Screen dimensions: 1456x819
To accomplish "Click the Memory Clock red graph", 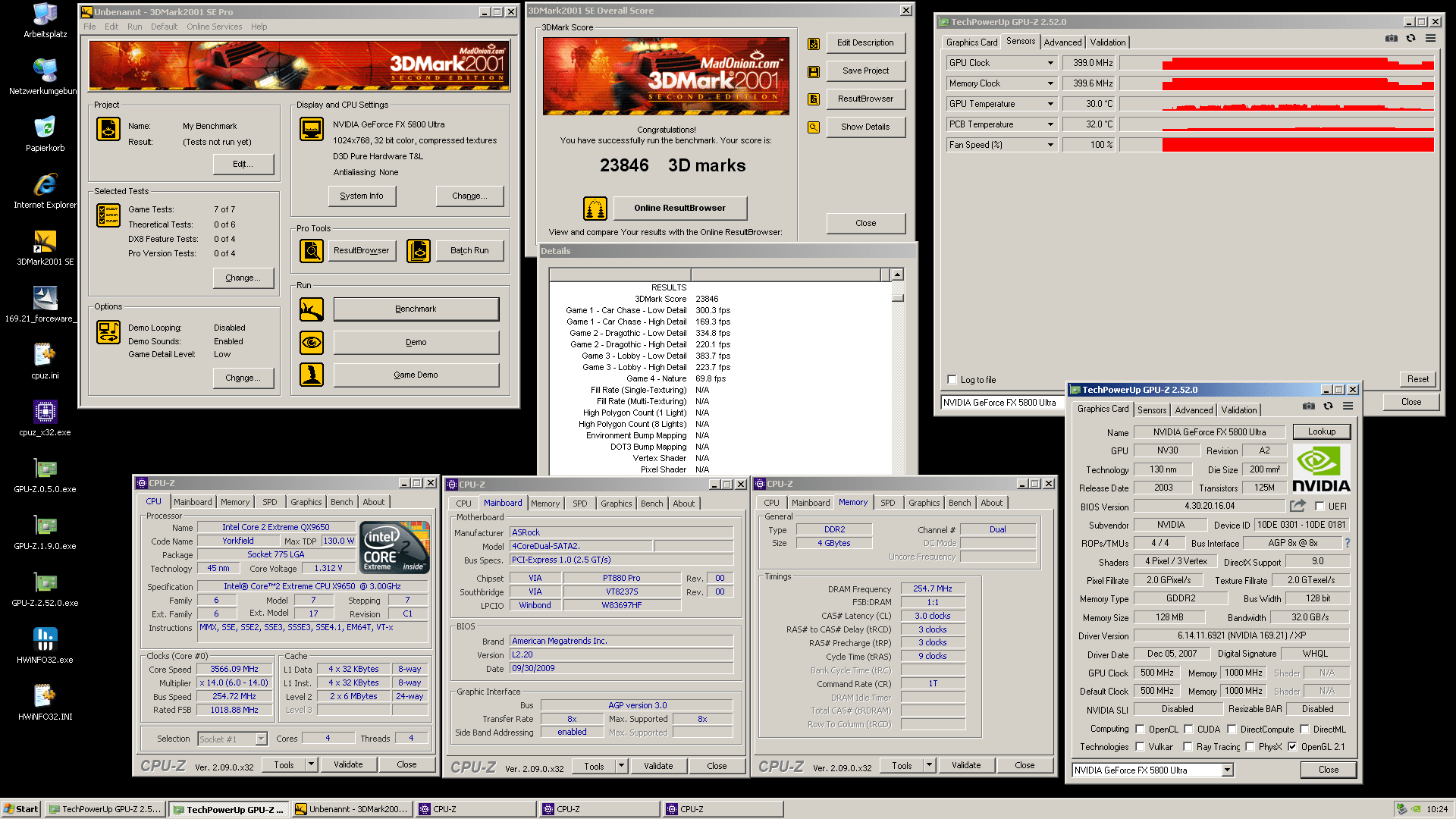I will coord(1298,84).
